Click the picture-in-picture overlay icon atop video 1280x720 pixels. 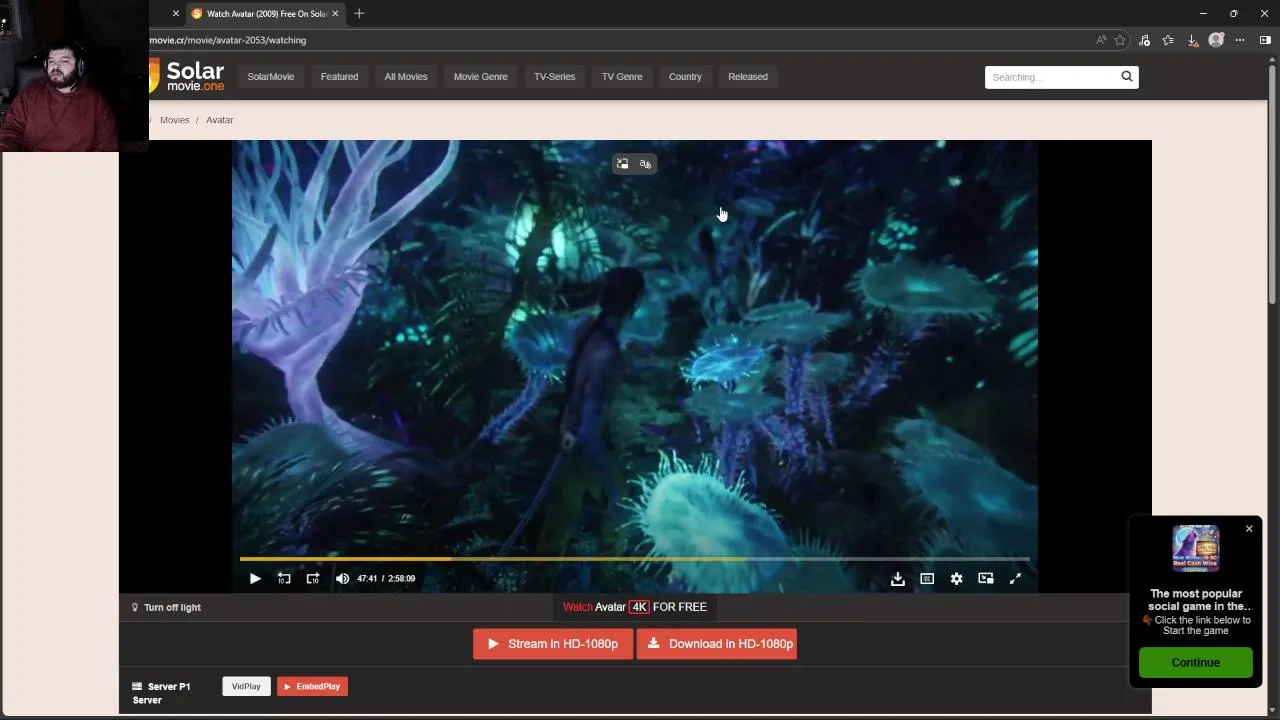click(622, 164)
